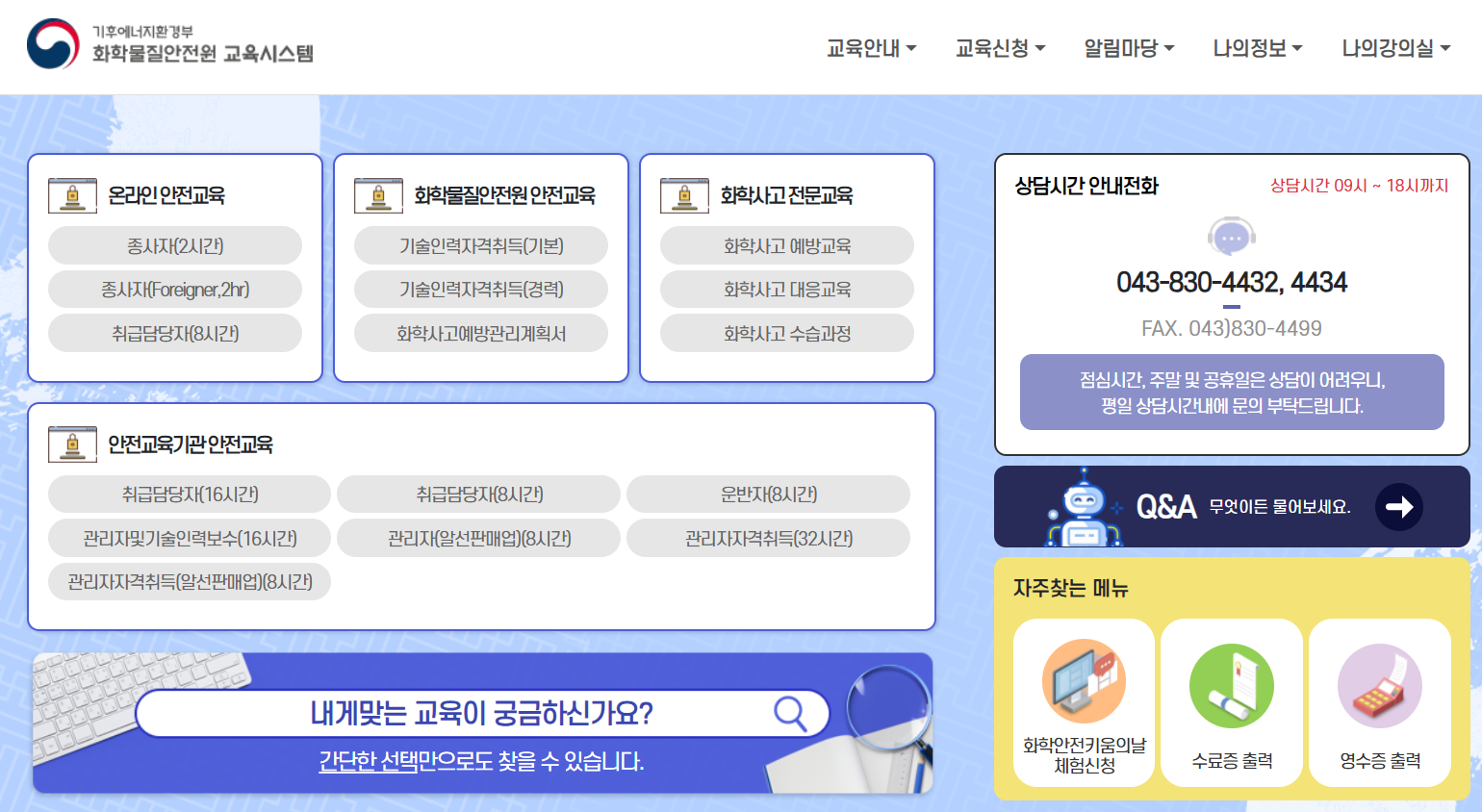Open 화학사고예방관리계획서 course
The image size is (1482, 812).
tap(481, 333)
